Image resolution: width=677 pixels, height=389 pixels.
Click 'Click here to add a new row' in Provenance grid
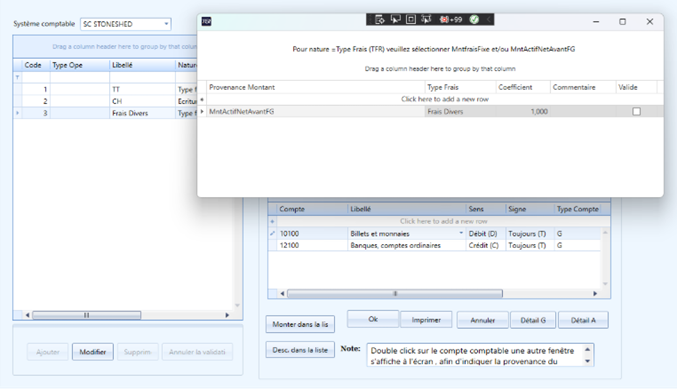tap(445, 99)
